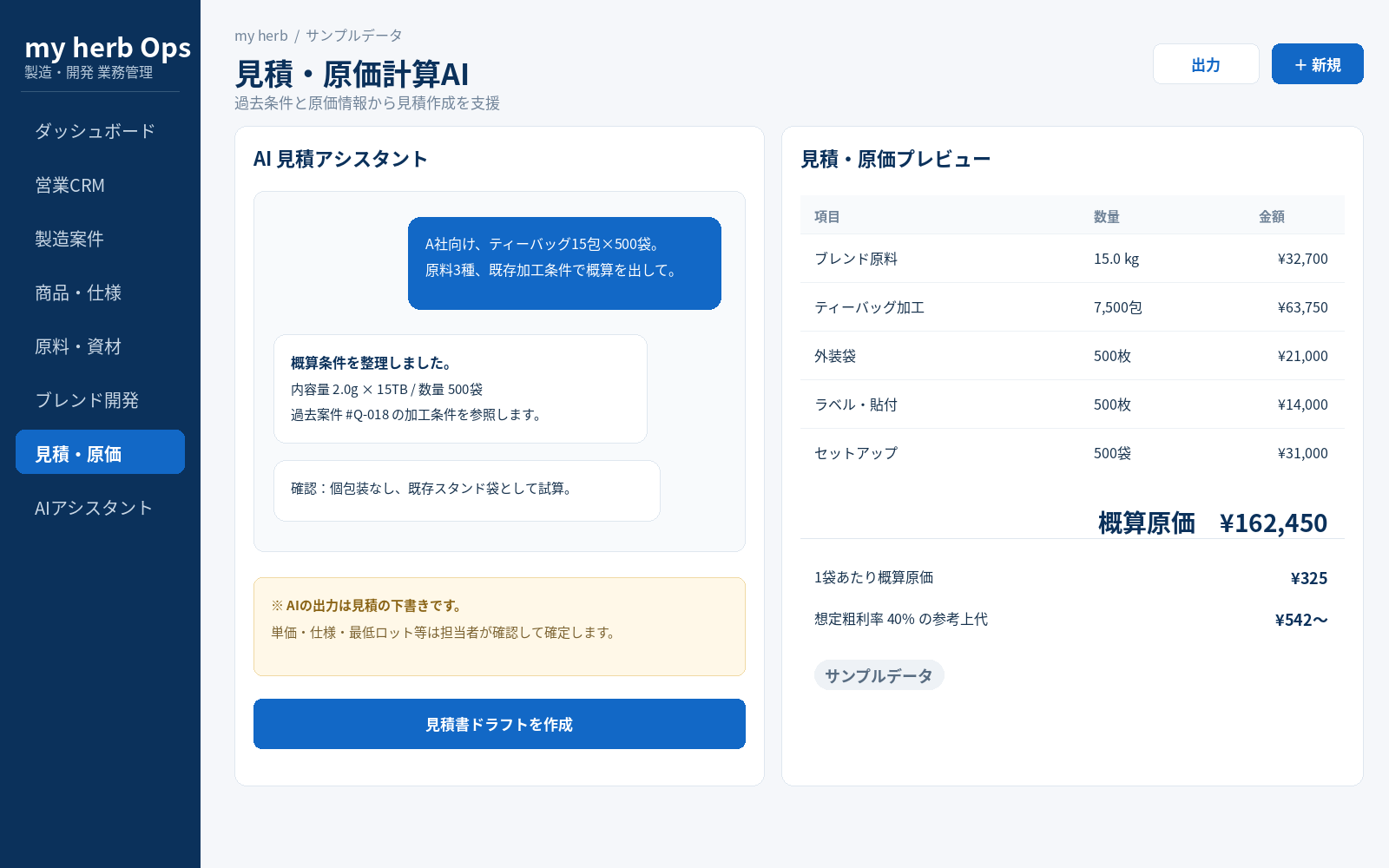The height and width of the screenshot is (868, 1389).
Task: Select the ティーバッグ加工 row label
Action: coord(870,307)
